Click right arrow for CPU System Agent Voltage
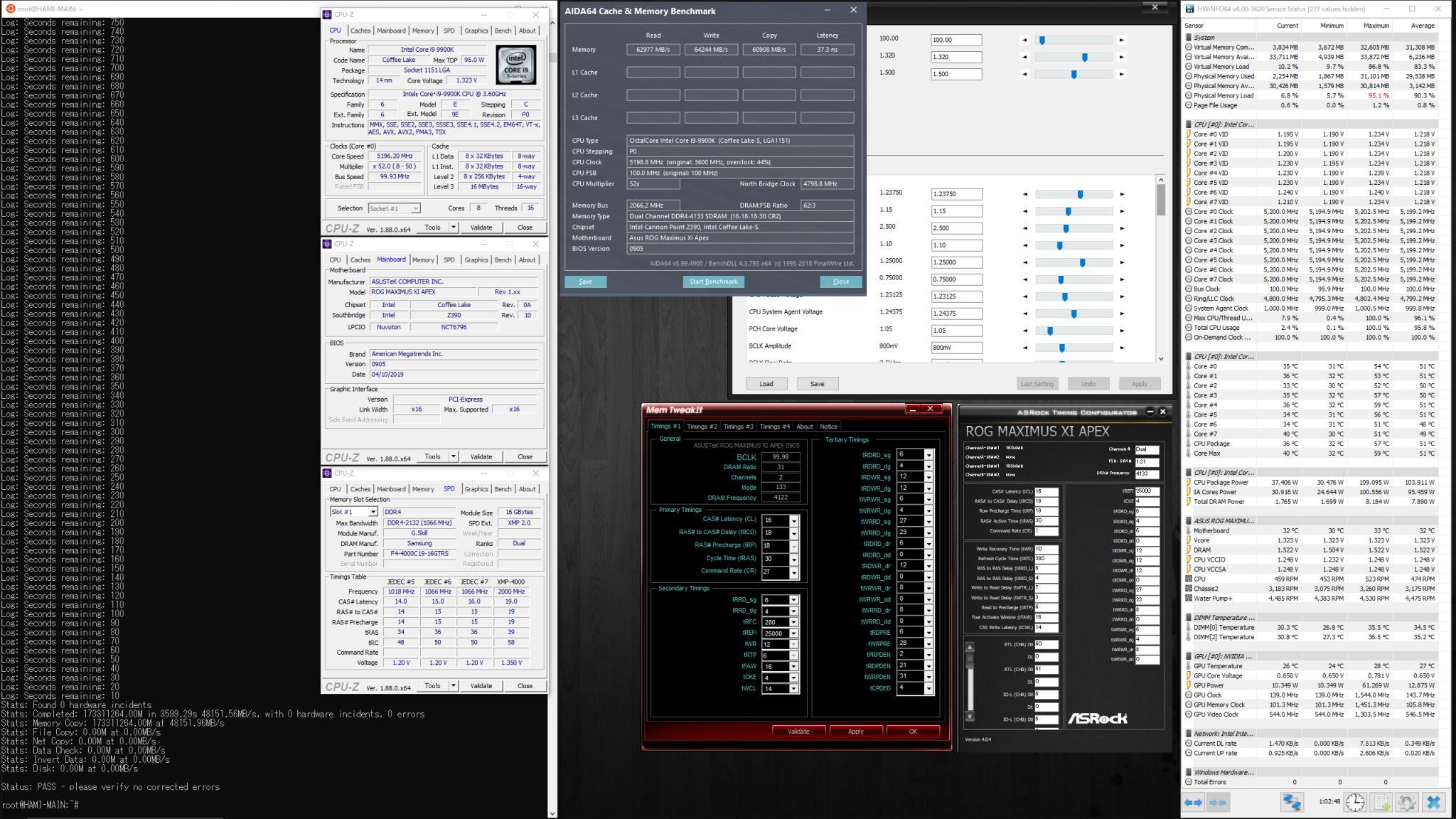 coord(1123,314)
